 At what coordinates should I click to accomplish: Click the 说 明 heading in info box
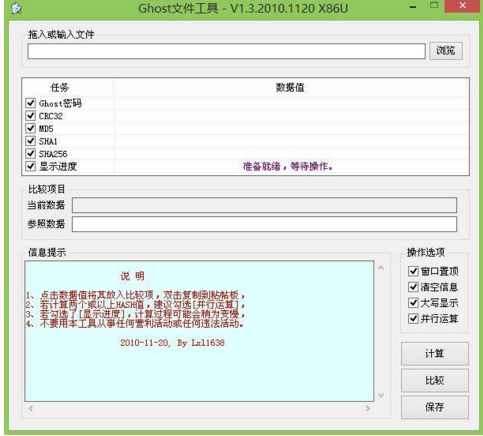click(132, 276)
